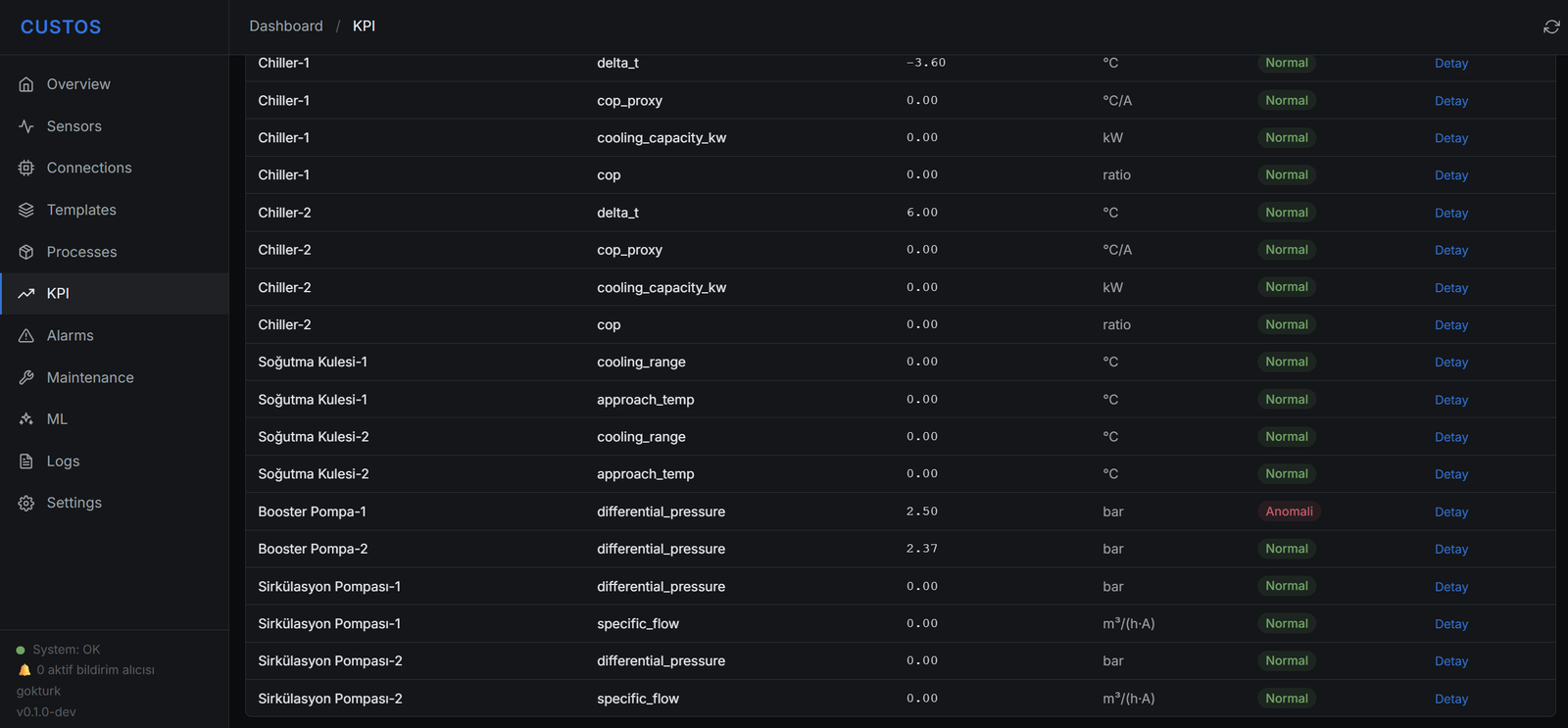Click the red Anomali status badge
This screenshot has width=1568, height=728.
coord(1289,511)
